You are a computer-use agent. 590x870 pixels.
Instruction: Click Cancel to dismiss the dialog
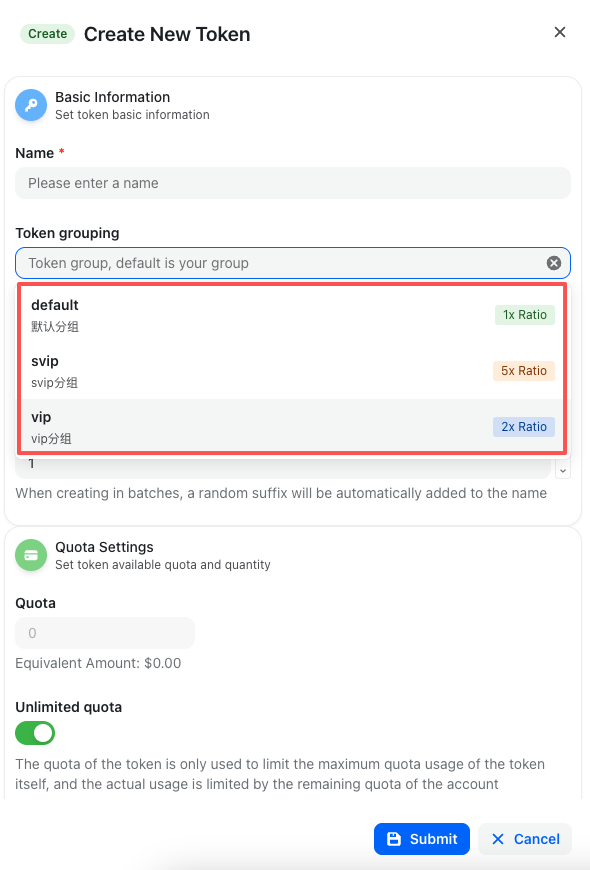coord(524,839)
